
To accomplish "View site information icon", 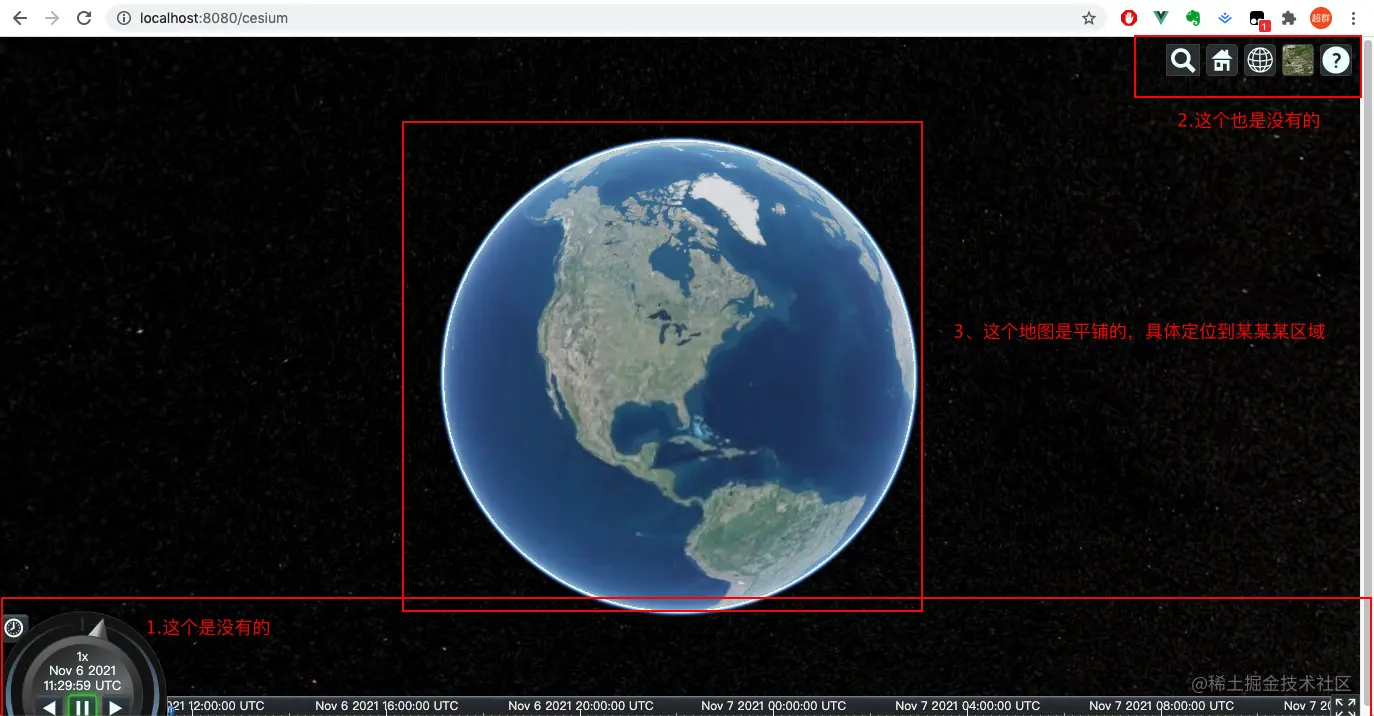I will pos(124,18).
